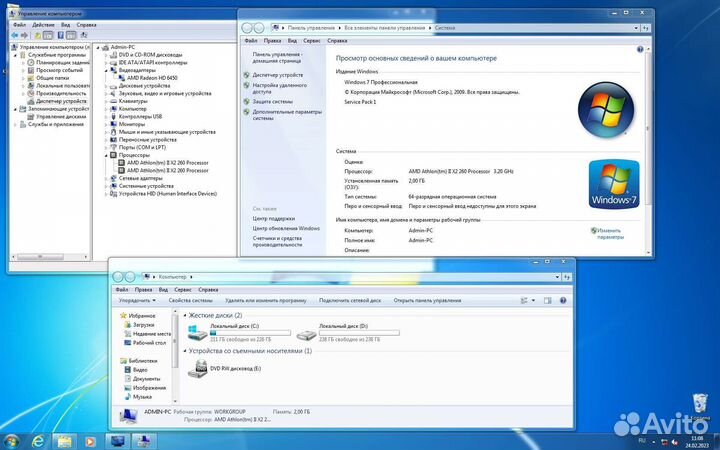Open Windows Media Player from taskbar
720x450 pixels.
coord(90,442)
